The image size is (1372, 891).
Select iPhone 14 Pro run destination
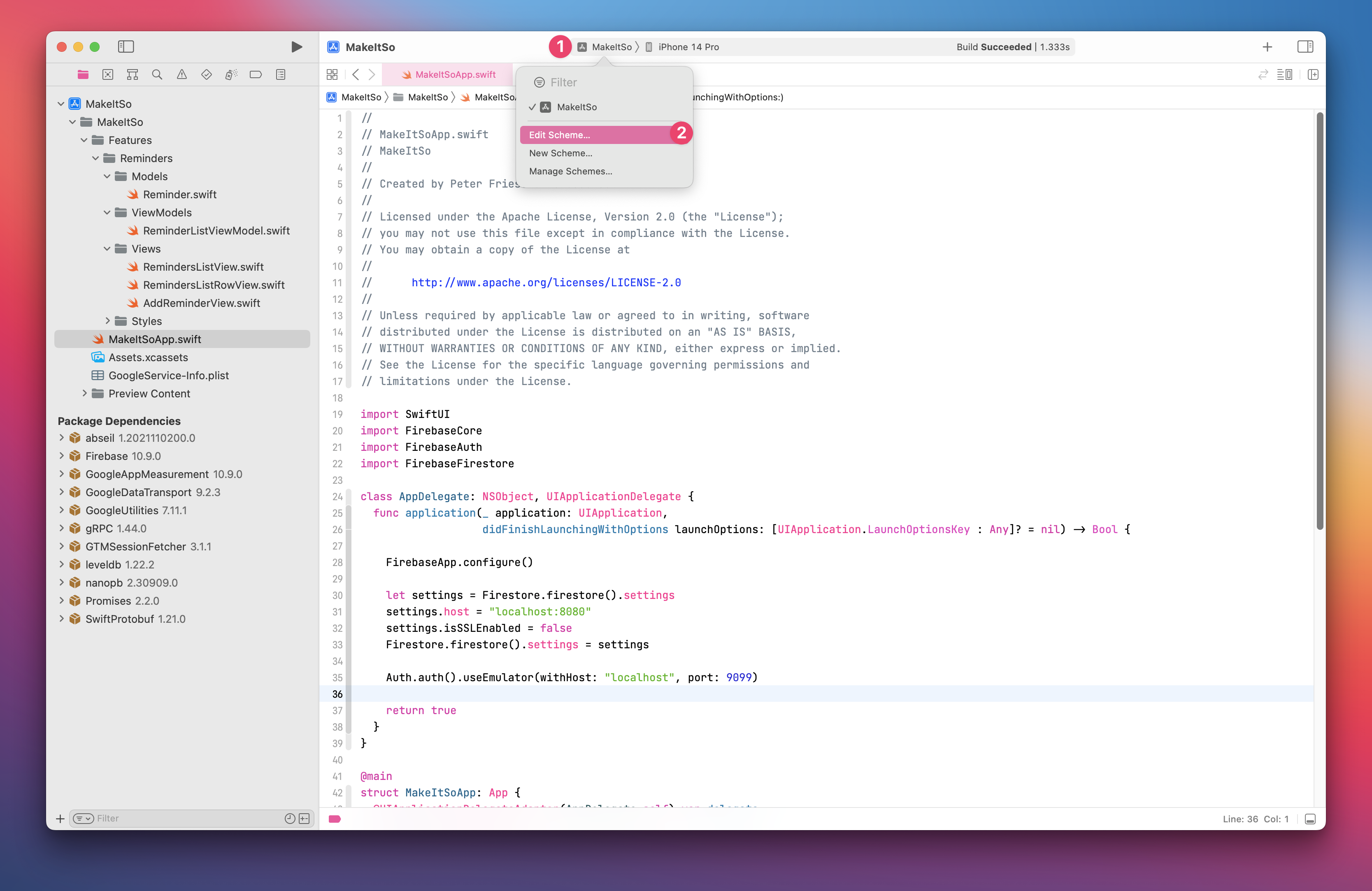(688, 46)
